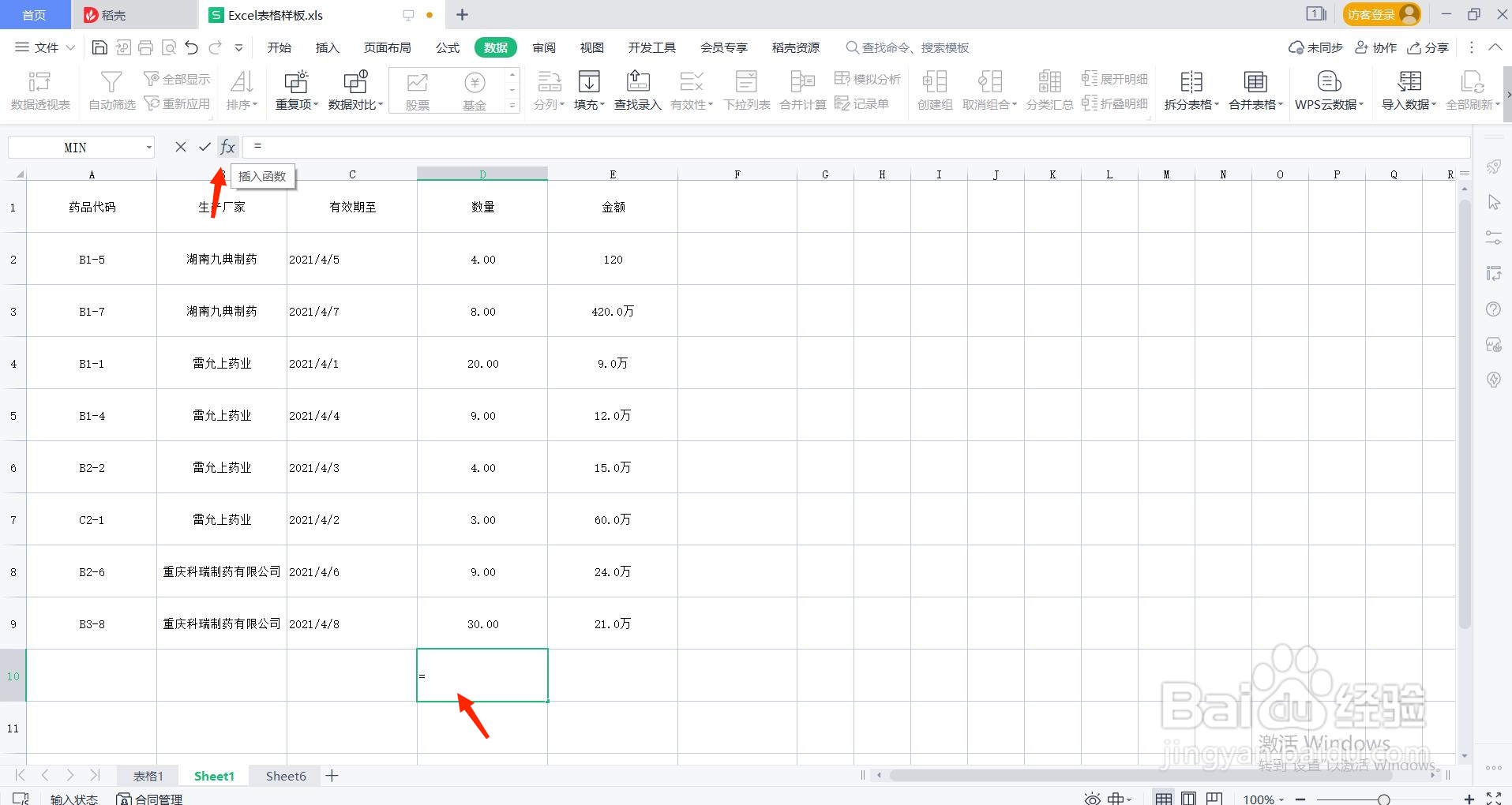1512x805 pixels.
Task: Open the Consolidate (合并计算) tool
Action: tap(802, 91)
